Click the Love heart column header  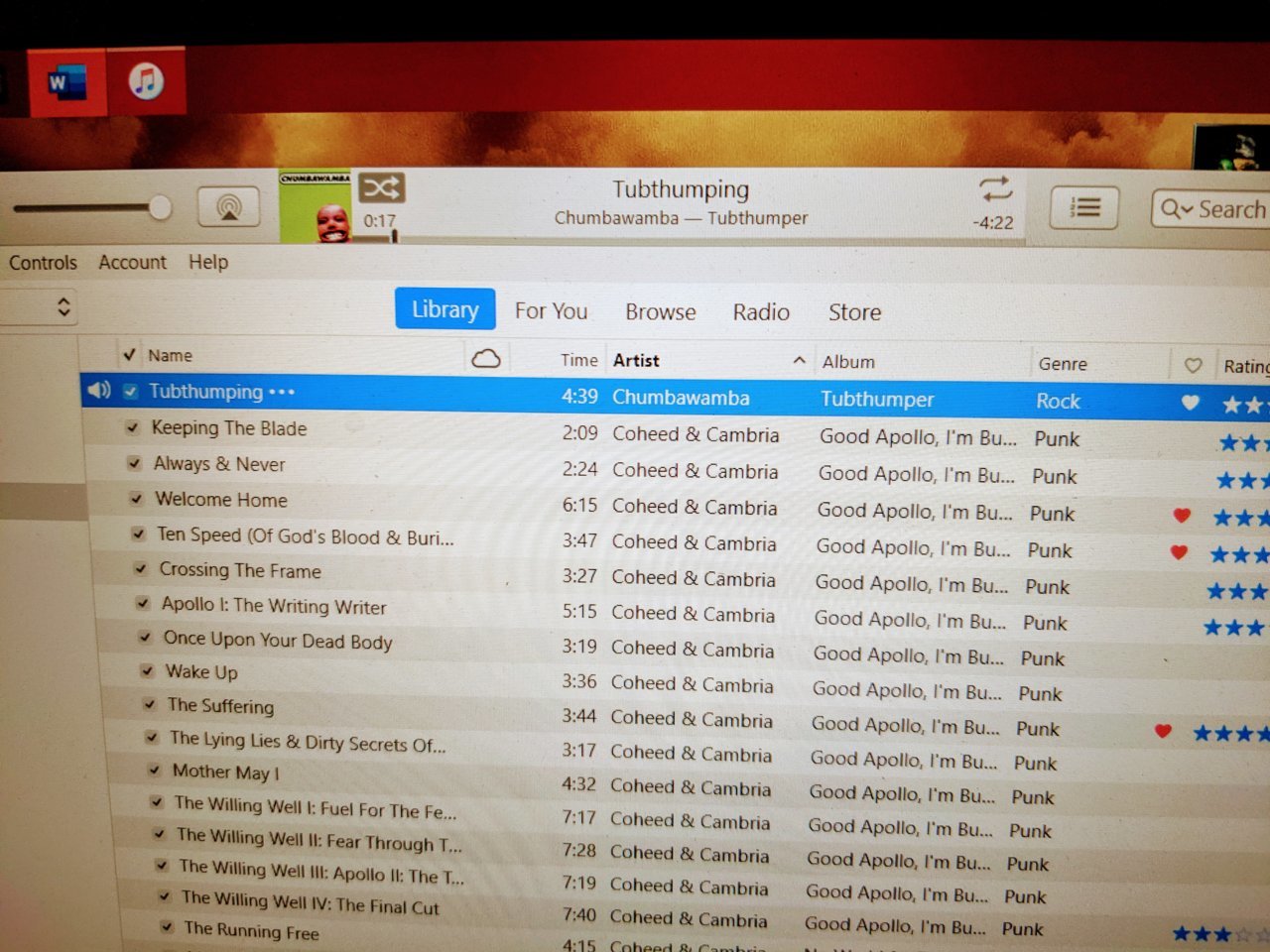tap(1193, 366)
